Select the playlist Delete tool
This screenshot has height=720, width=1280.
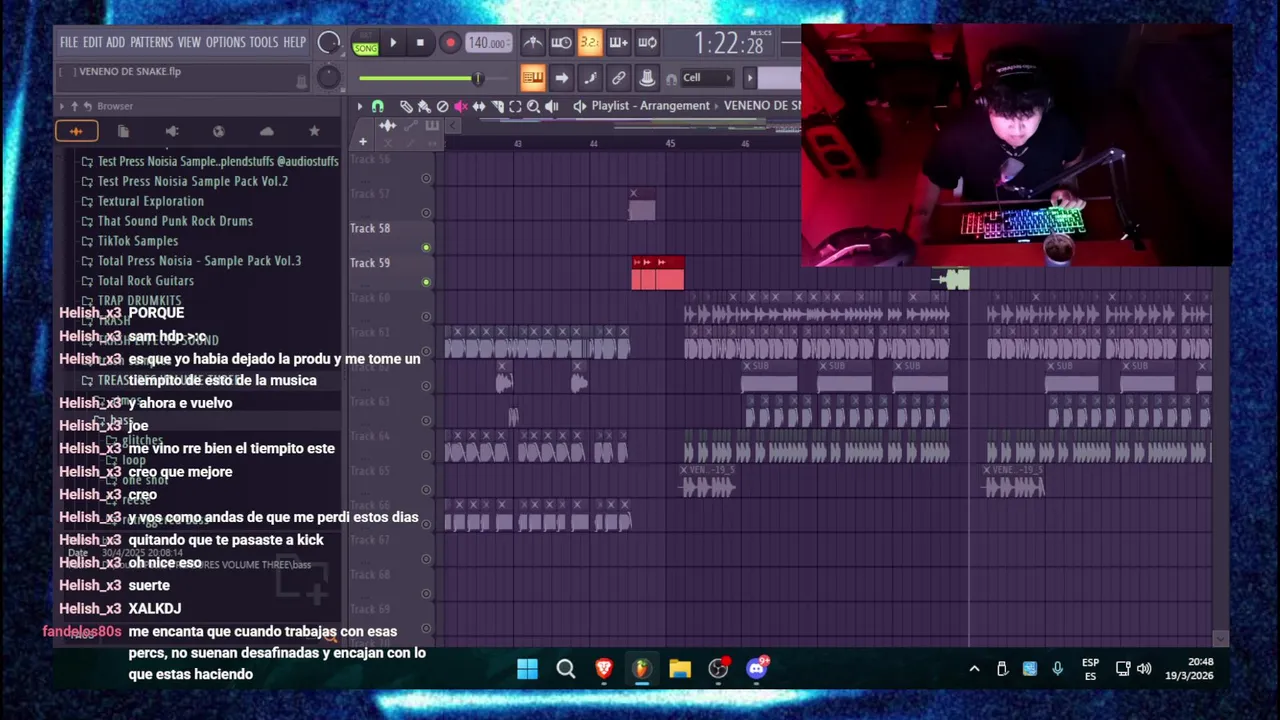click(x=442, y=106)
